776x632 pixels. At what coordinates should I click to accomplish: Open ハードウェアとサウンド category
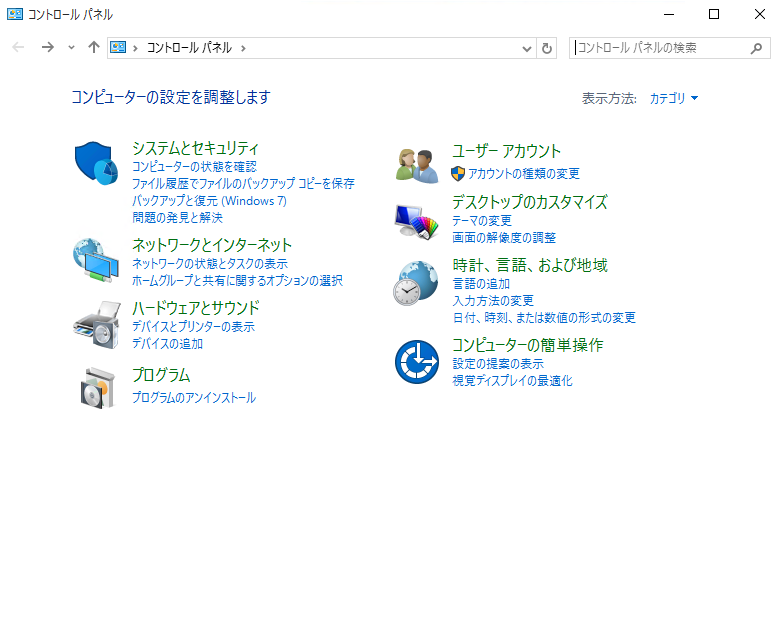[x=195, y=308]
